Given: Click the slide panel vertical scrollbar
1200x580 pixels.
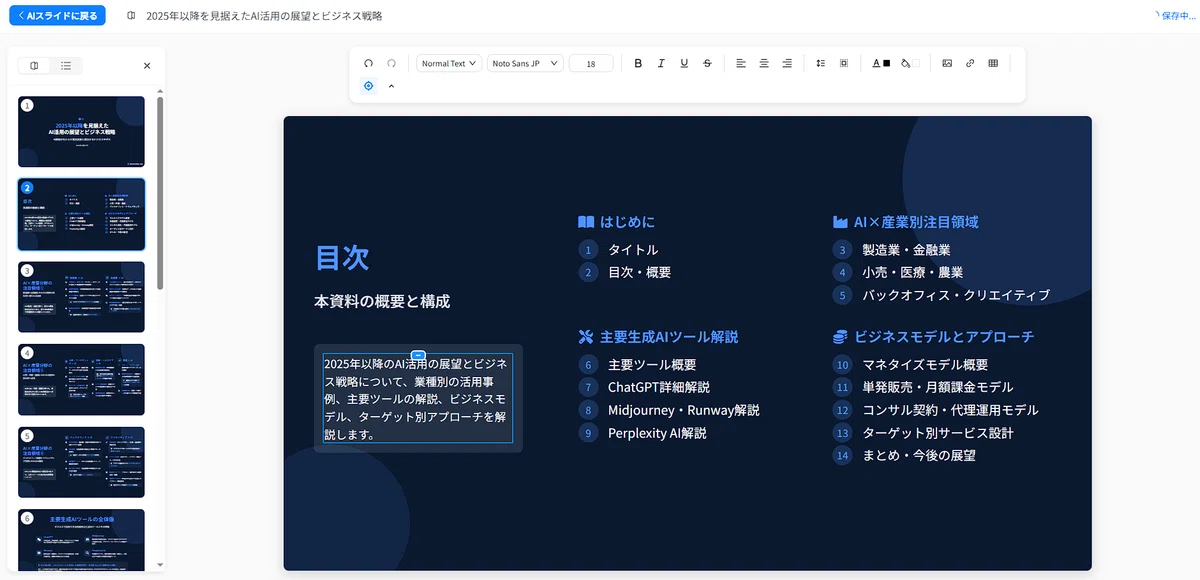Looking at the screenshot, I should pos(160,195).
